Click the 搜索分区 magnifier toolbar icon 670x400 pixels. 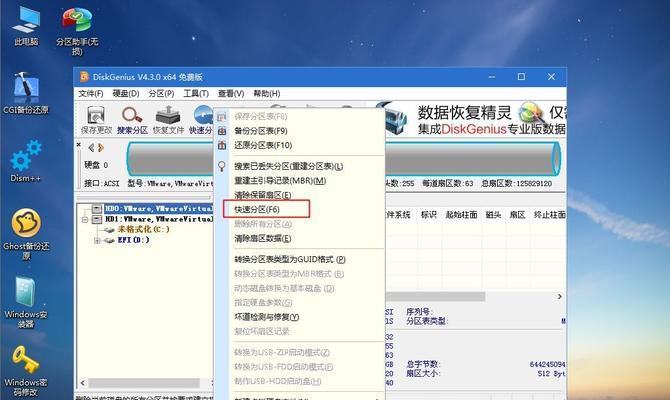[x=132, y=119]
